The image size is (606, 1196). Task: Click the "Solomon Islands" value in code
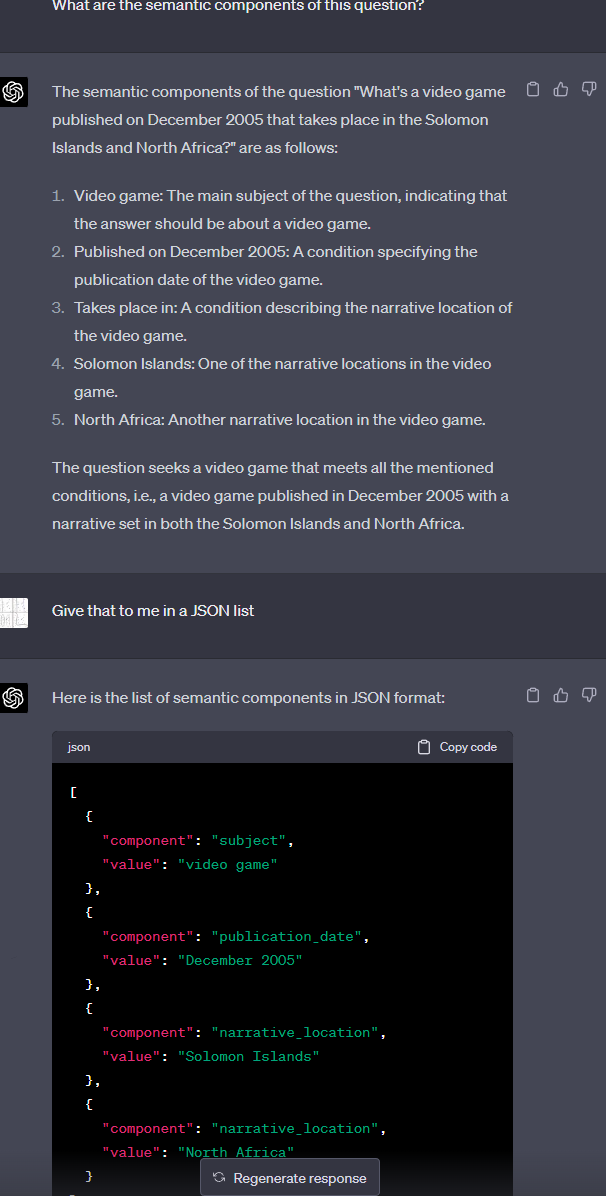tap(248, 1057)
